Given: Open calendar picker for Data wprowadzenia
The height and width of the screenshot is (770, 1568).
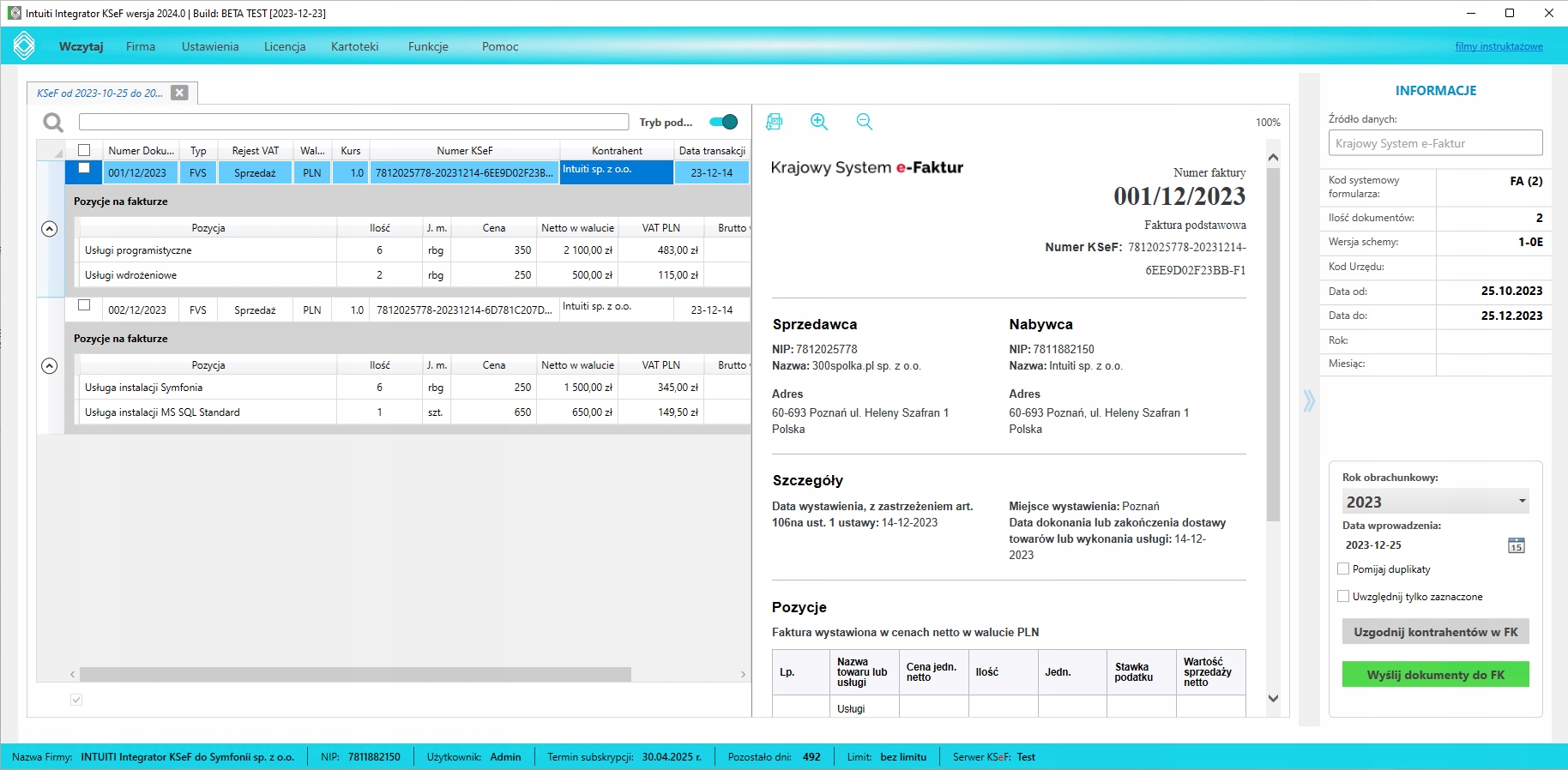Looking at the screenshot, I should click(1516, 545).
